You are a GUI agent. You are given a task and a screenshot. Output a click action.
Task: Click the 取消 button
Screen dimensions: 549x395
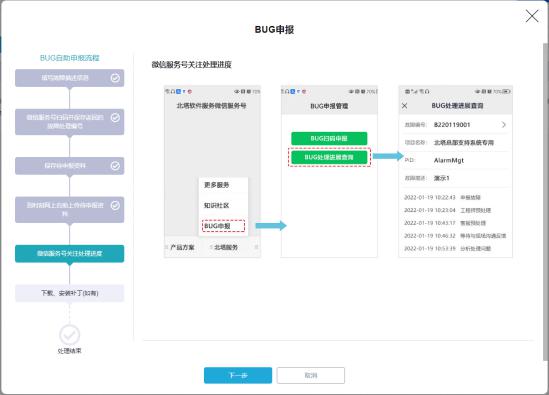[311, 375]
